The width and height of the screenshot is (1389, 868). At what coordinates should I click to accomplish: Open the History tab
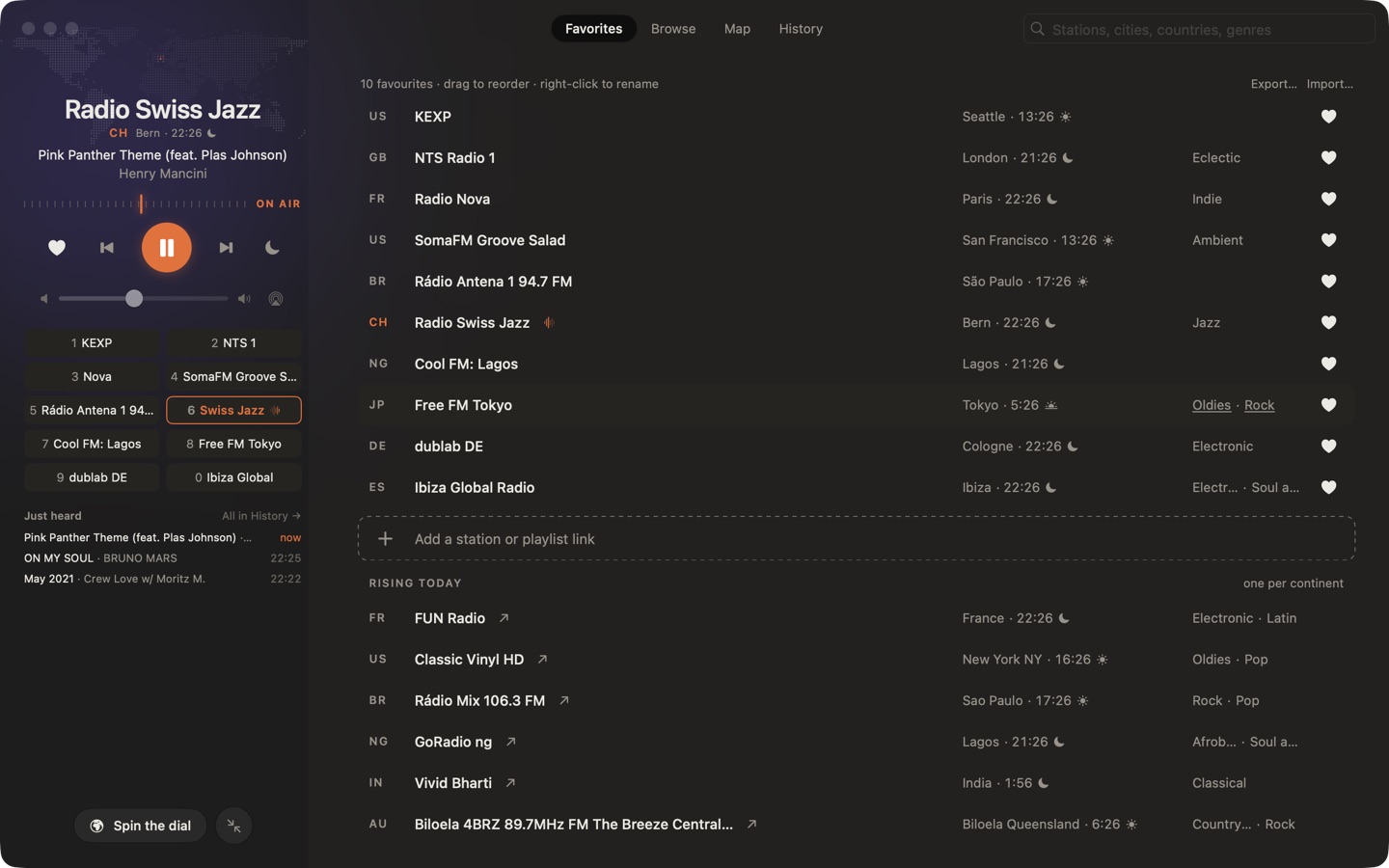point(801,29)
